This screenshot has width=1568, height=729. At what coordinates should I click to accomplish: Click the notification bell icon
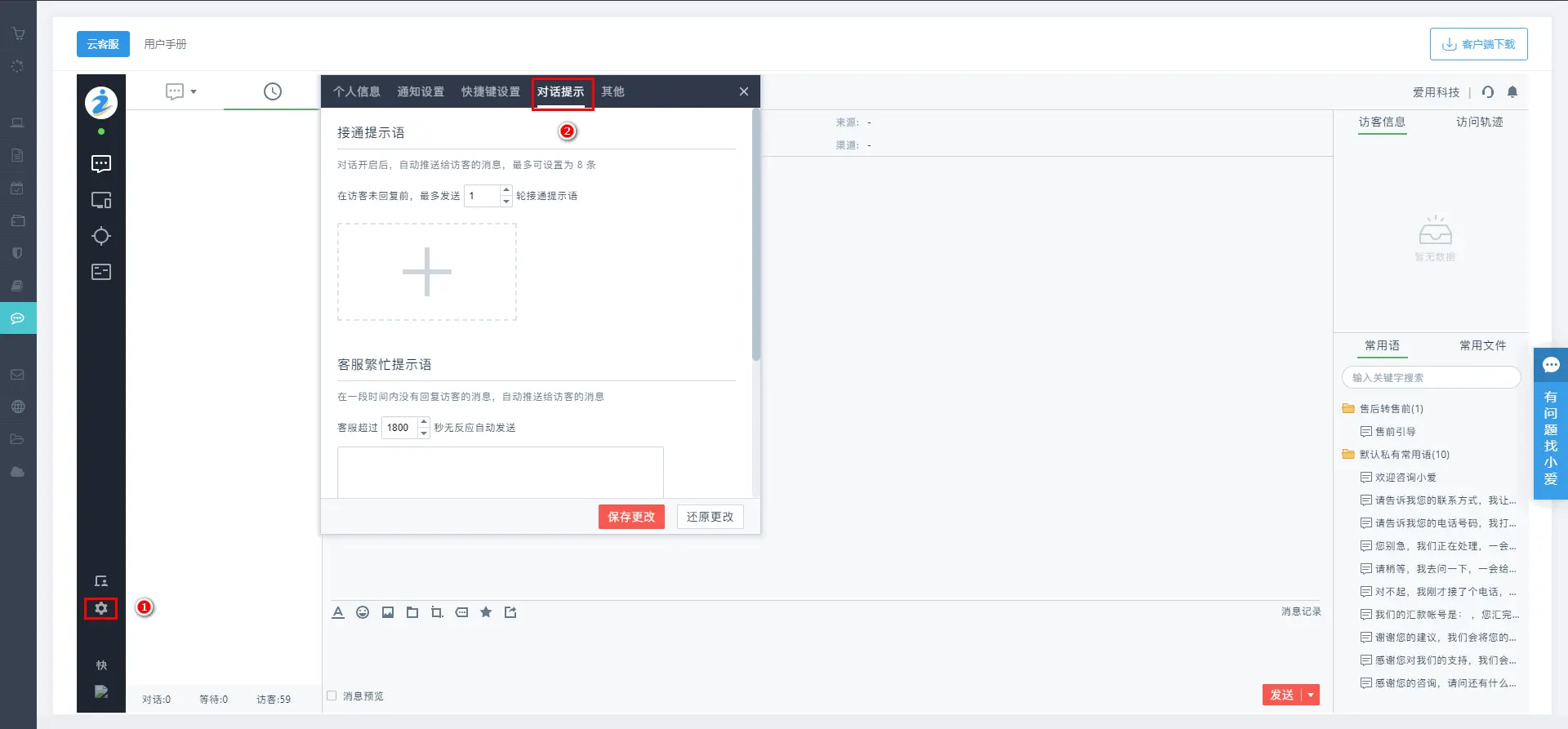click(x=1512, y=92)
